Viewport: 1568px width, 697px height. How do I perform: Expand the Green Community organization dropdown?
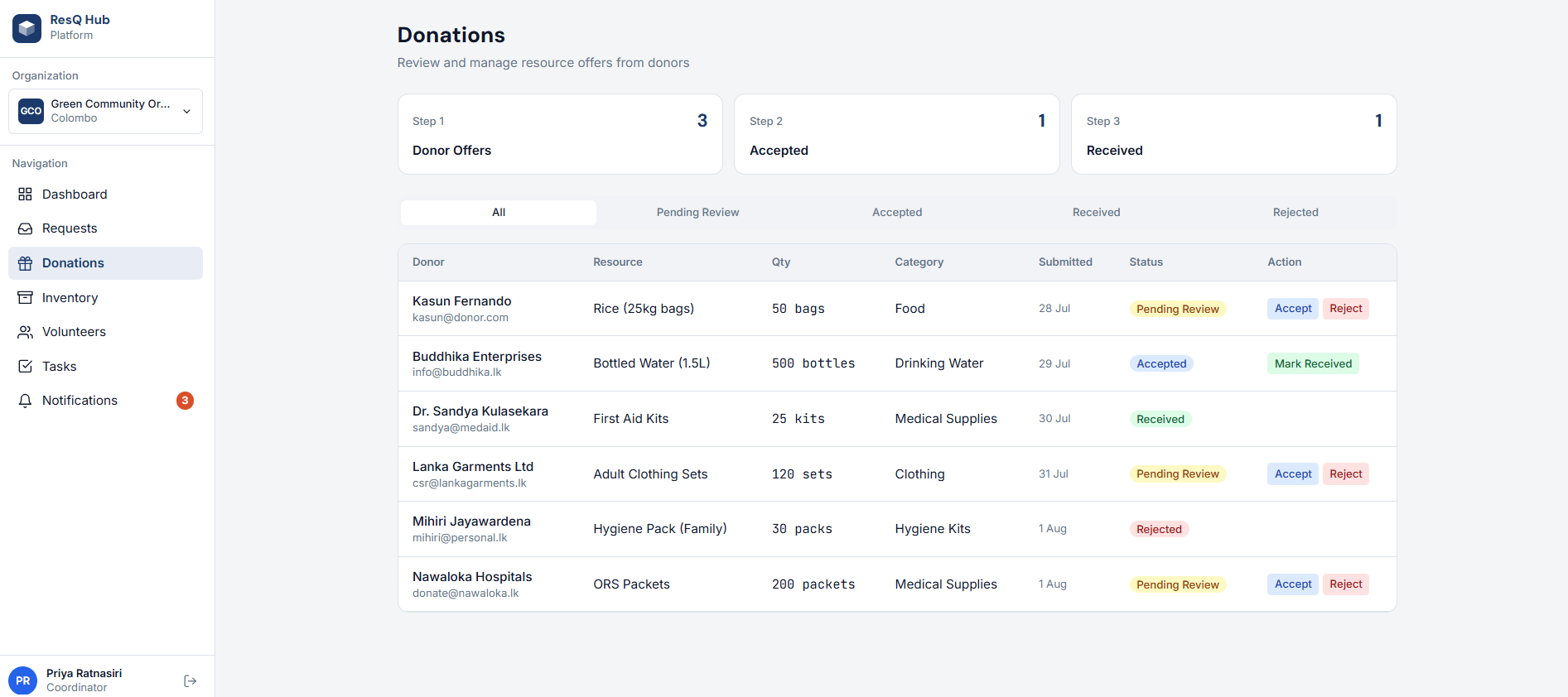pos(105,111)
